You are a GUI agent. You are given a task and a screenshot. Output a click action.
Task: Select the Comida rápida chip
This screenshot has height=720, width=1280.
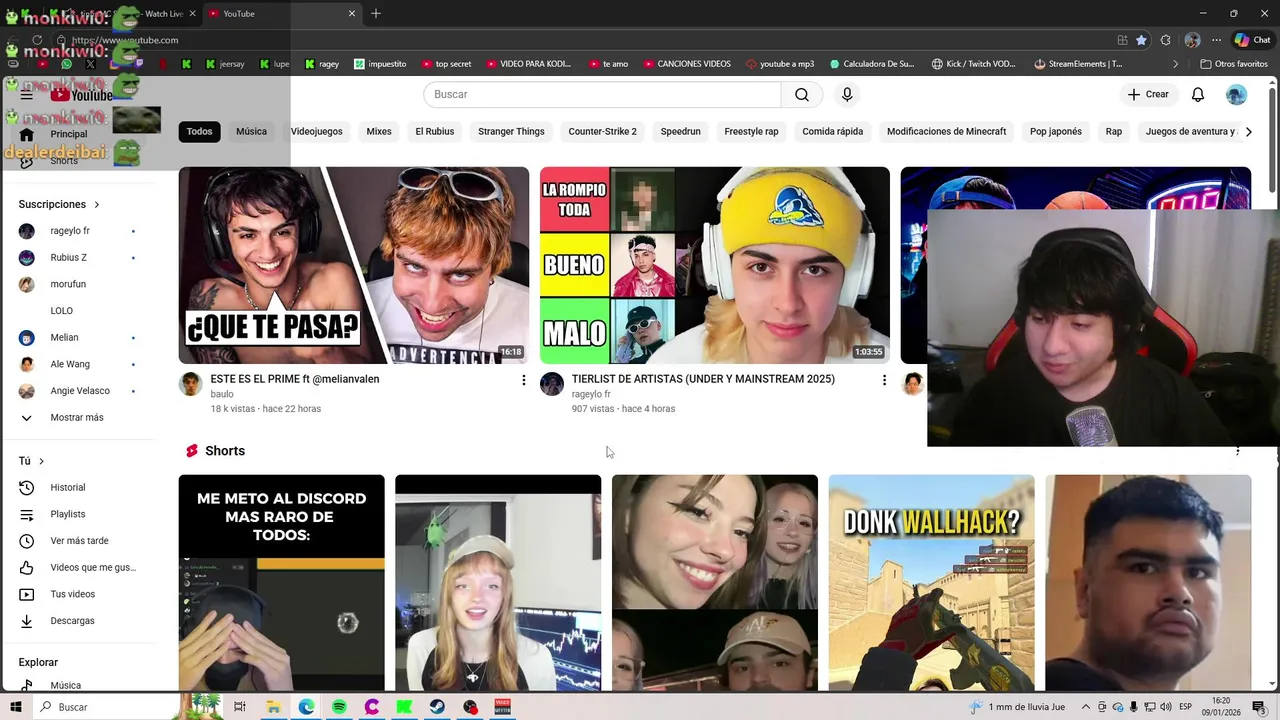pos(832,131)
